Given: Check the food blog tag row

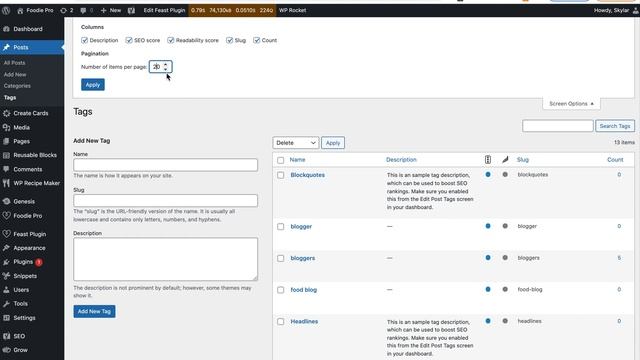Looking at the screenshot, I should coord(280,290).
